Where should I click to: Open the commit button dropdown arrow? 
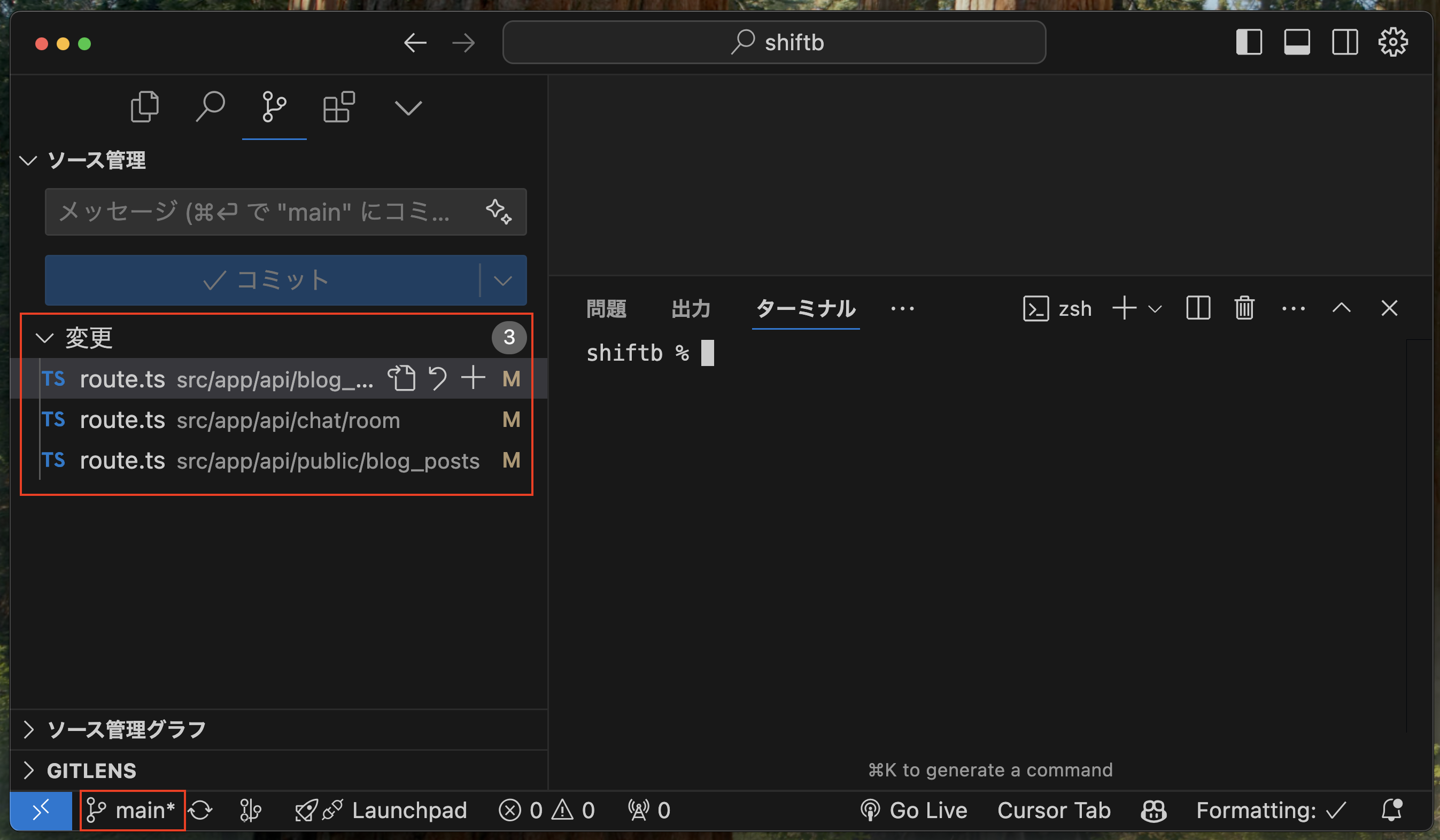coord(502,281)
